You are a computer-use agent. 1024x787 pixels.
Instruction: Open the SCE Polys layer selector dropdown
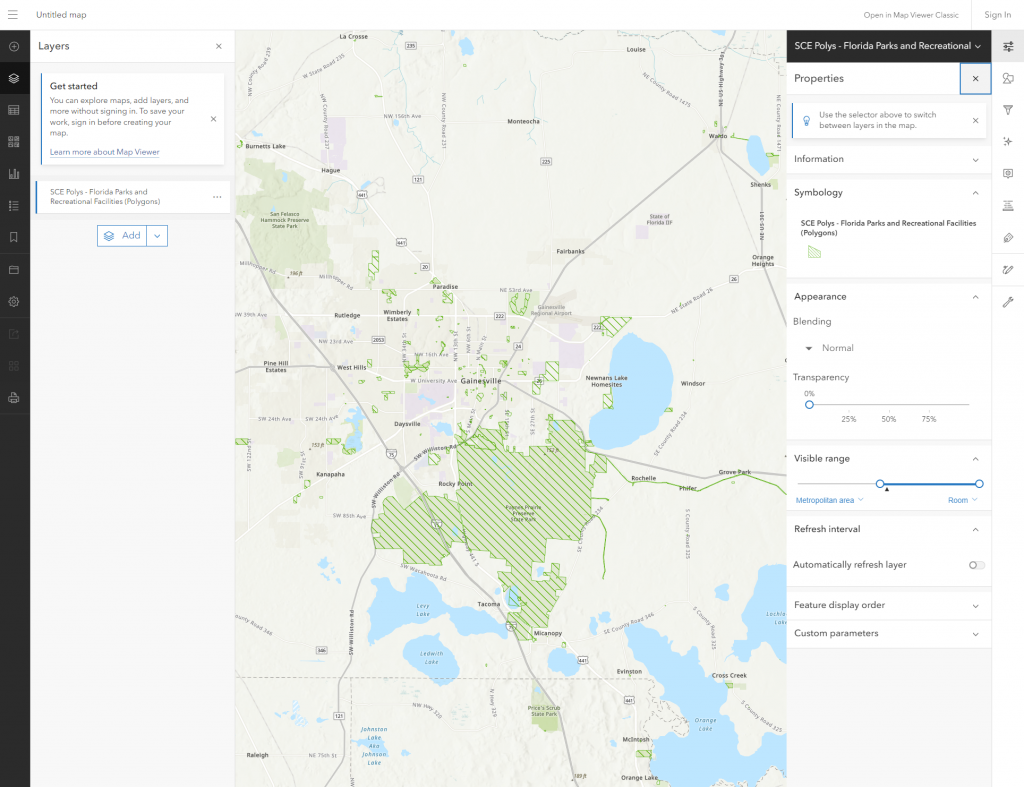(886, 46)
